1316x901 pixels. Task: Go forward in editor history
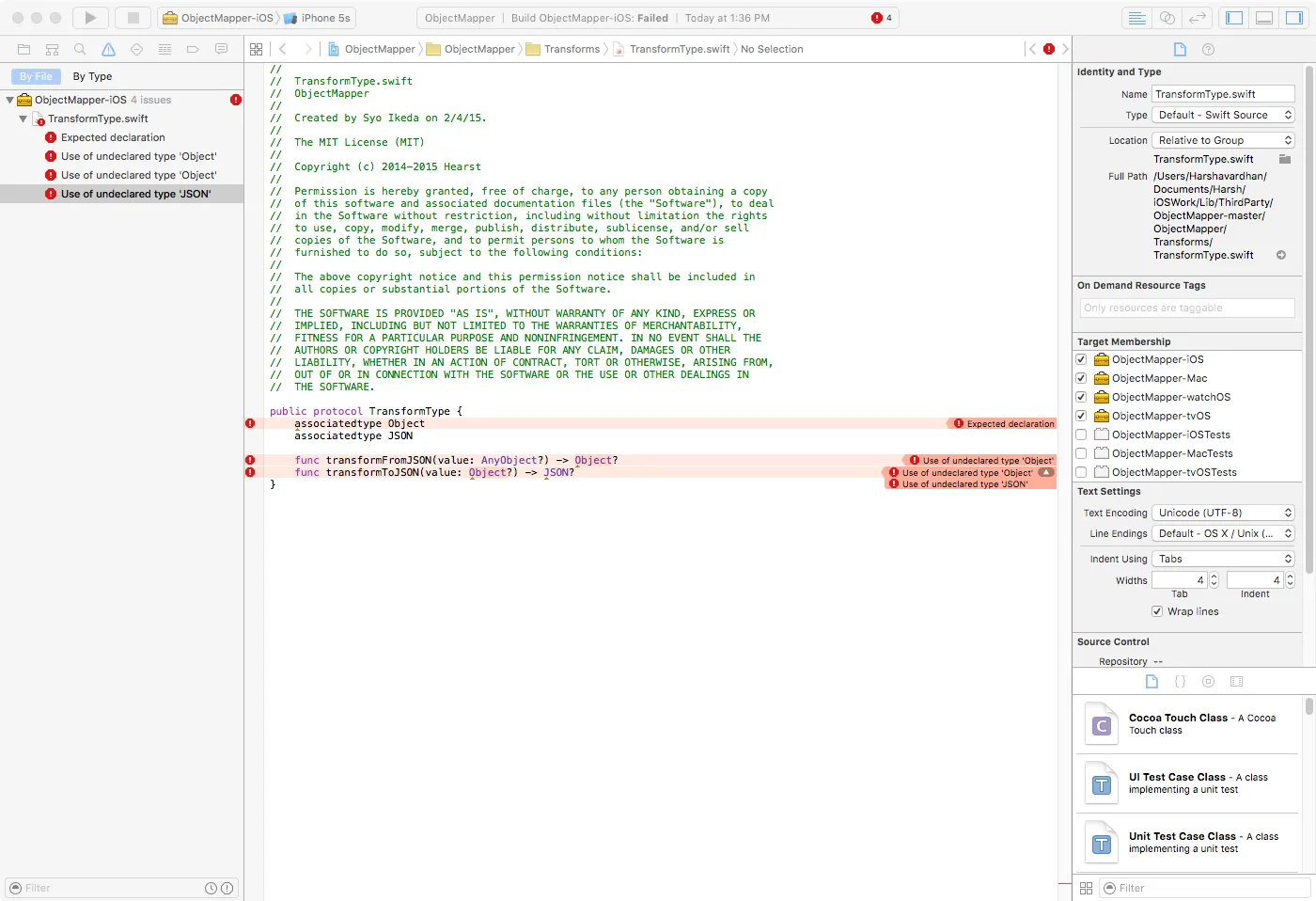307,49
